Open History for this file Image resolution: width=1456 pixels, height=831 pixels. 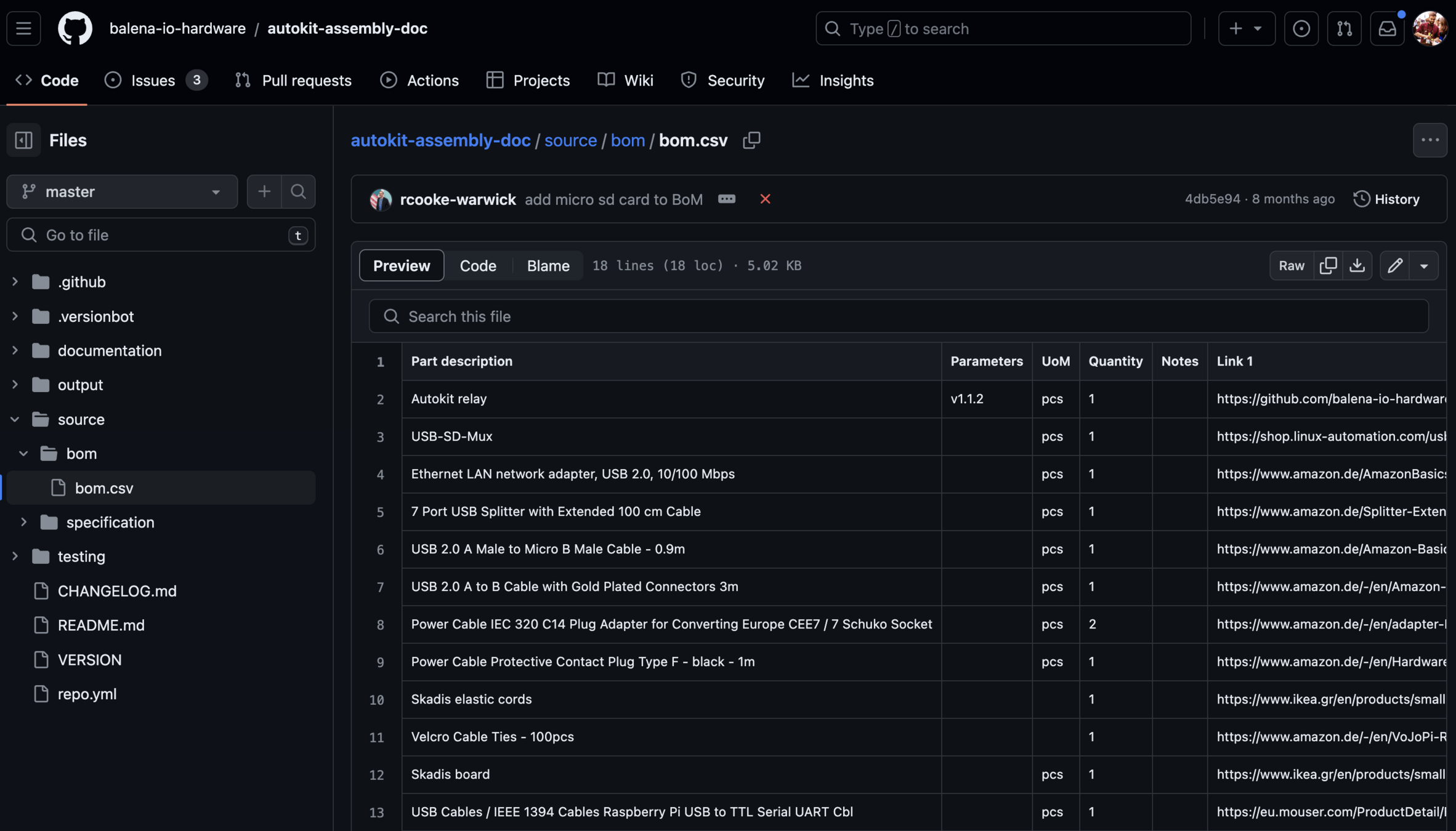point(1387,199)
